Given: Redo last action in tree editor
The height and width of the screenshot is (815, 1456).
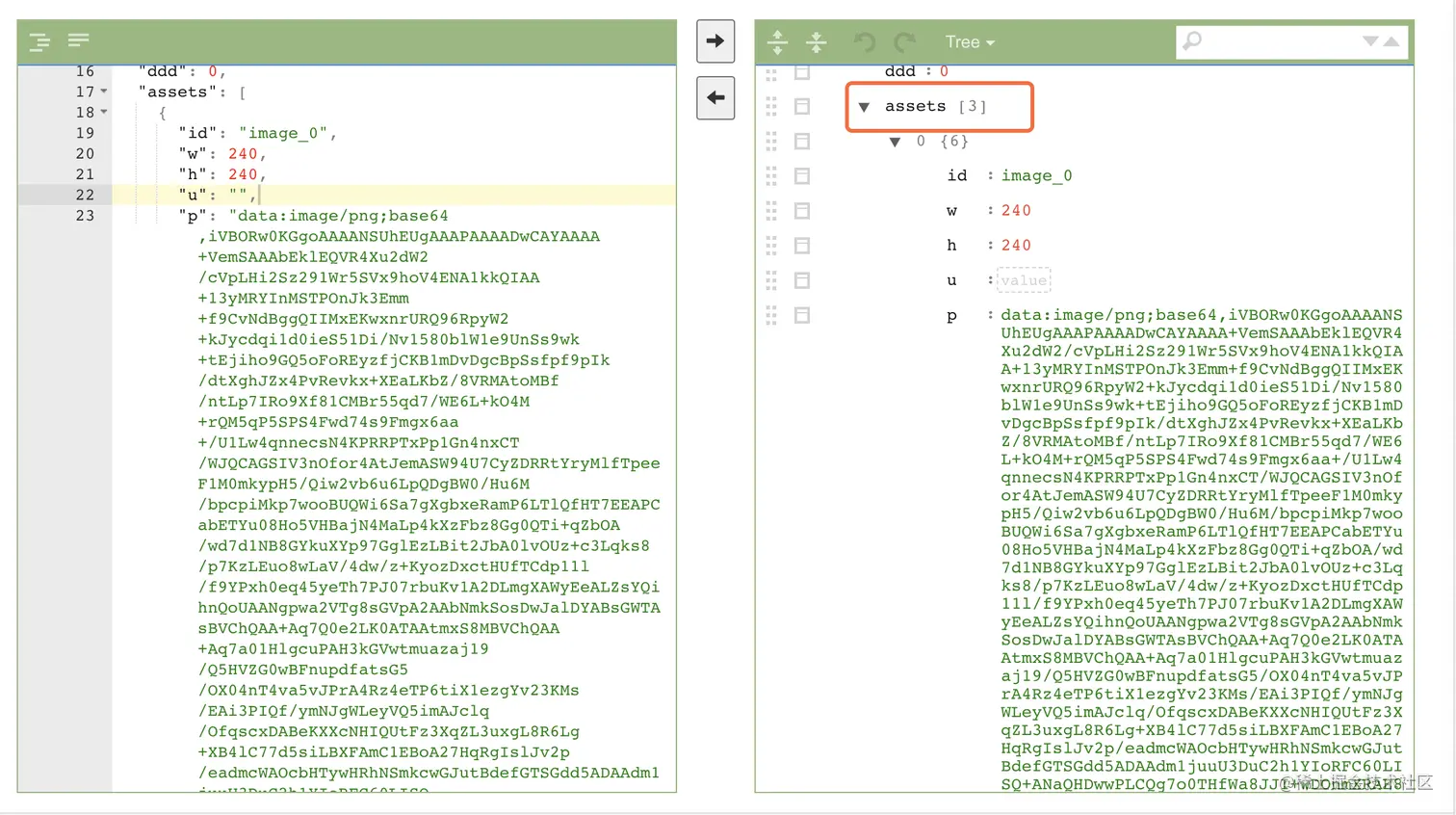Looking at the screenshot, I should 903,41.
